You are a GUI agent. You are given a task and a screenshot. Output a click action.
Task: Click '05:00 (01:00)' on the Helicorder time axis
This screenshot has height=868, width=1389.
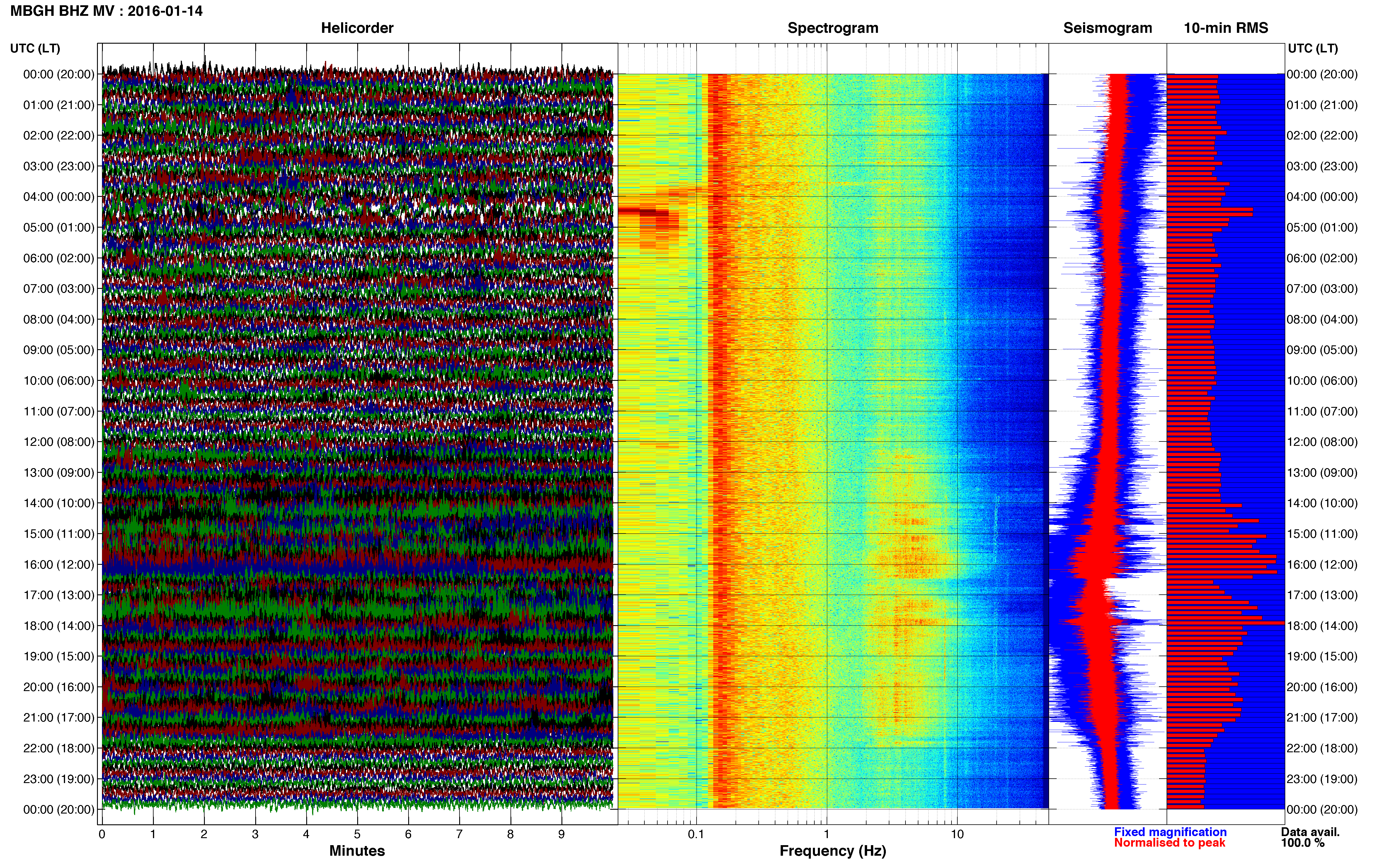coord(59,227)
